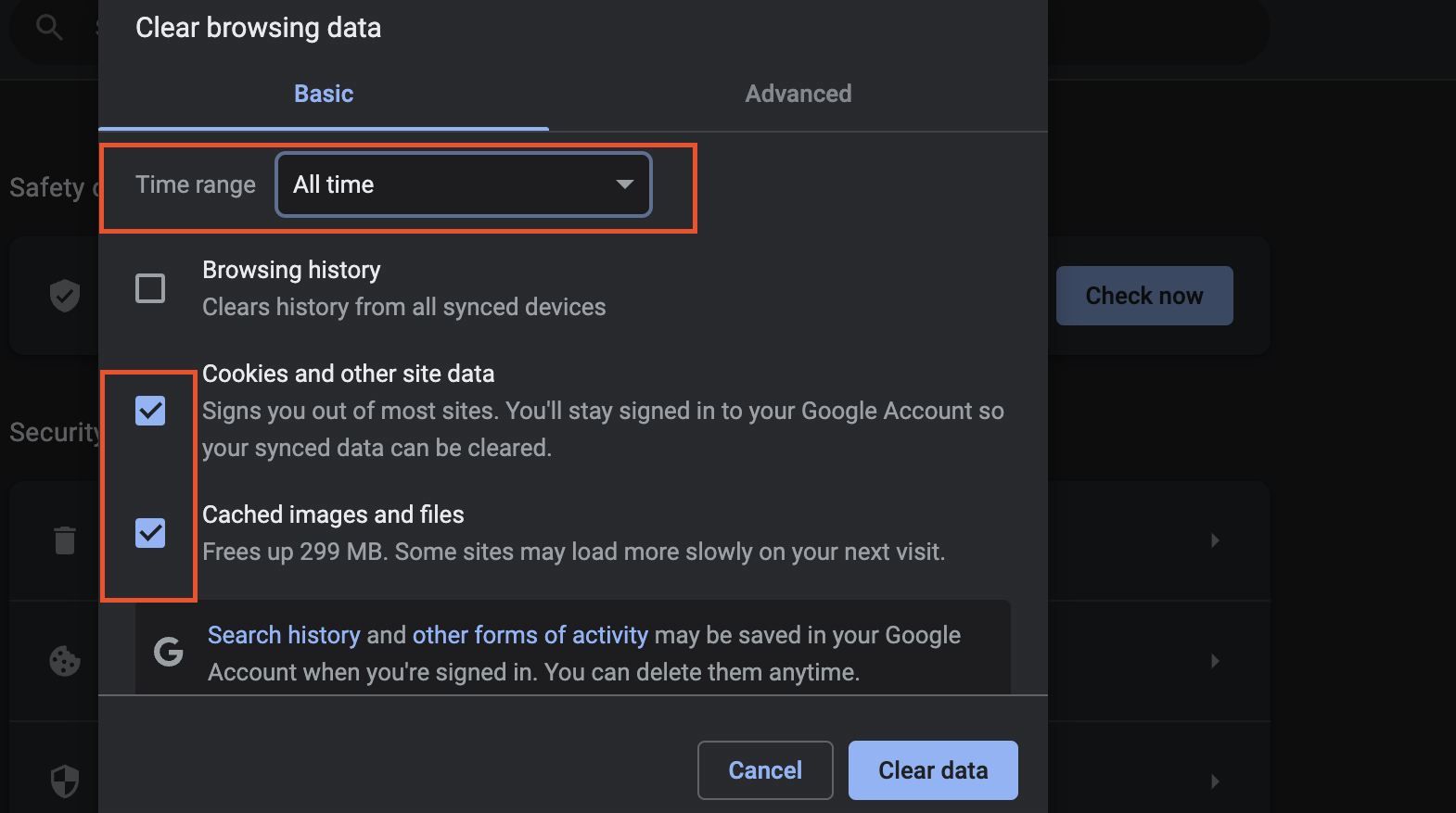Click the Google G logo
Image resolution: width=1456 pixels, height=813 pixels.
(168, 653)
